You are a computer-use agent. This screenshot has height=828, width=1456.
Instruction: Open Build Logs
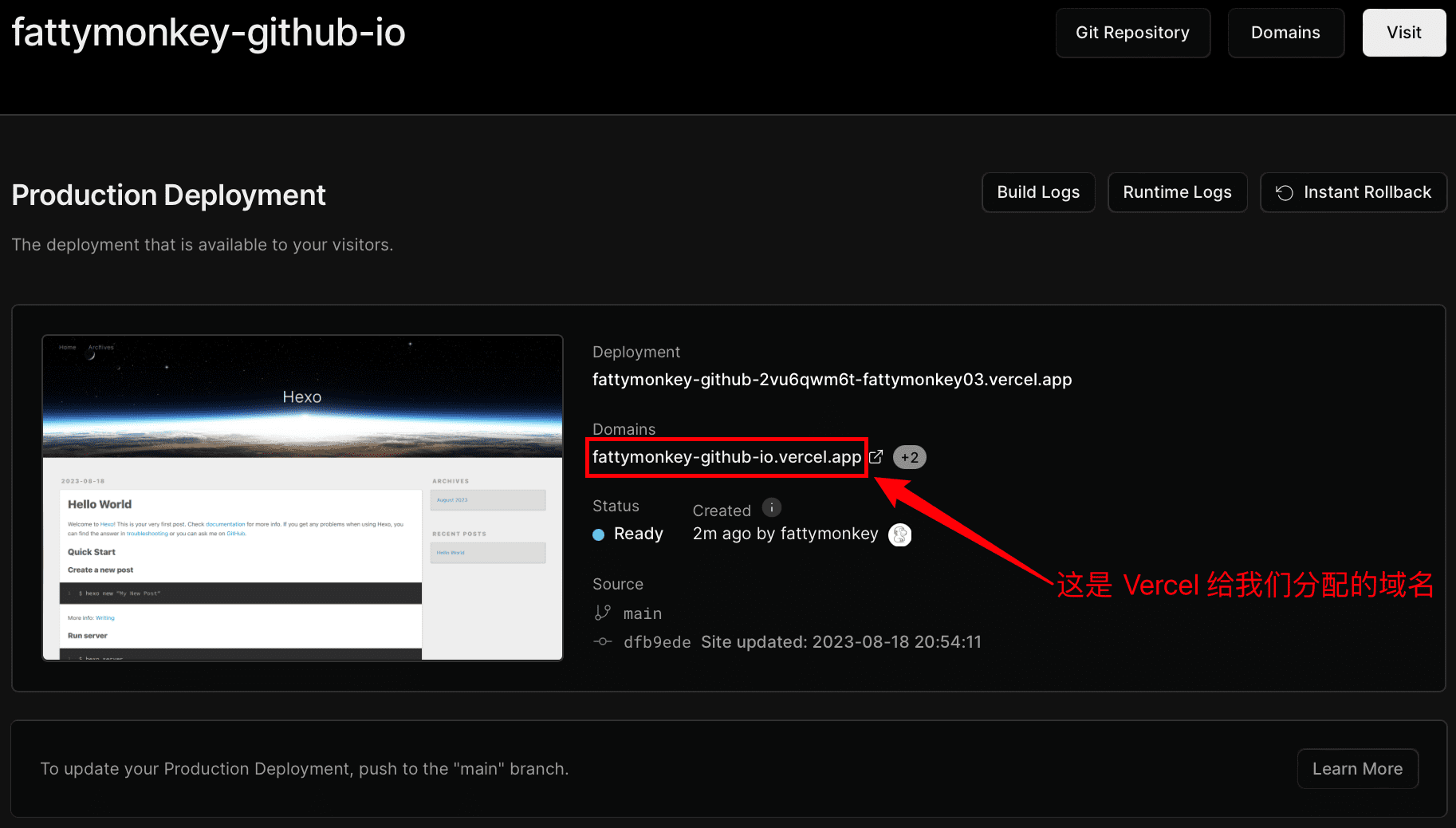coord(1038,192)
